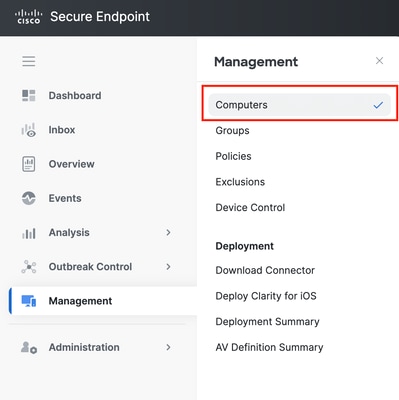The width and height of the screenshot is (399, 400).
Task: Open the Outbreak Control network icon
Action: pyautogui.click(x=29, y=267)
